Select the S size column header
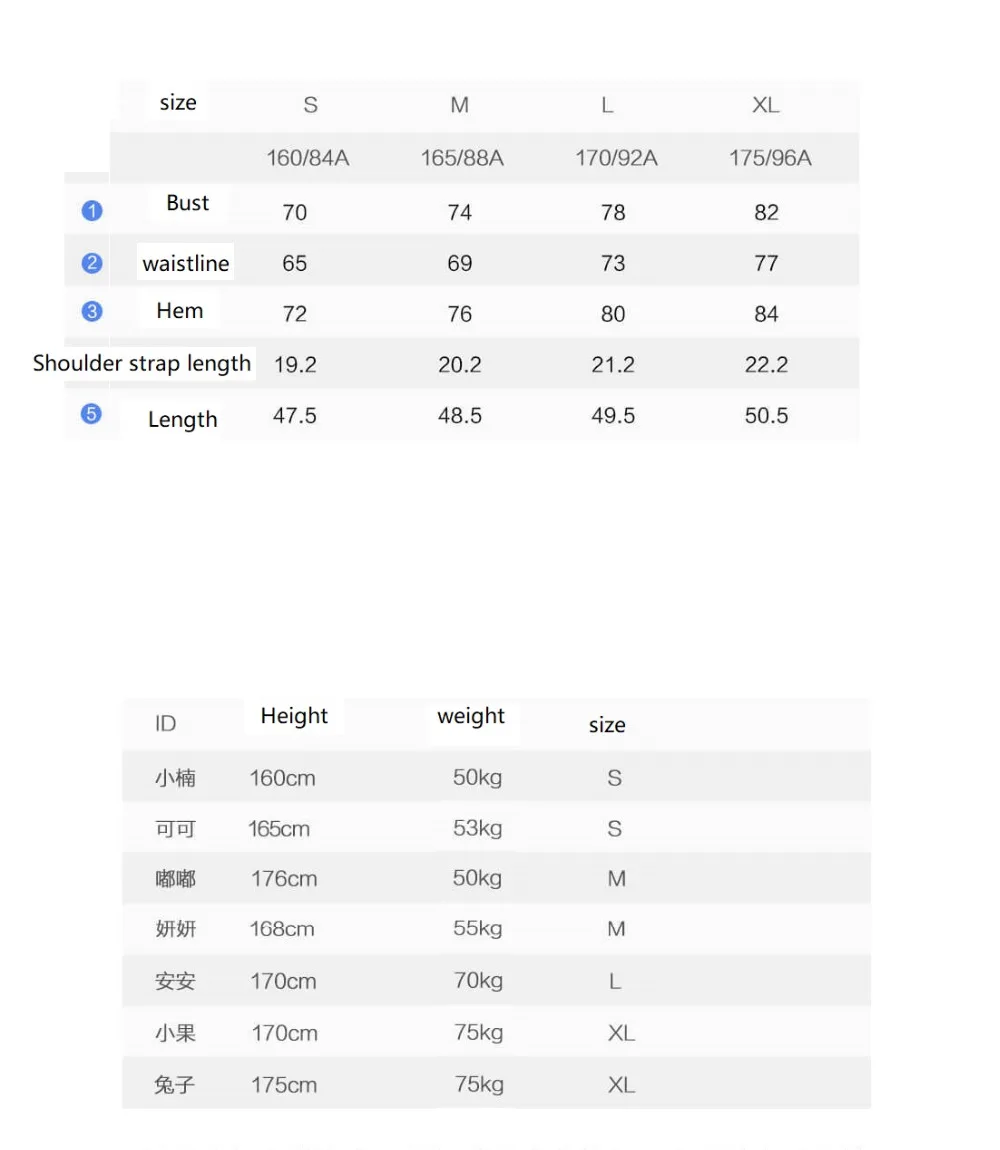1000x1150 pixels. [310, 105]
